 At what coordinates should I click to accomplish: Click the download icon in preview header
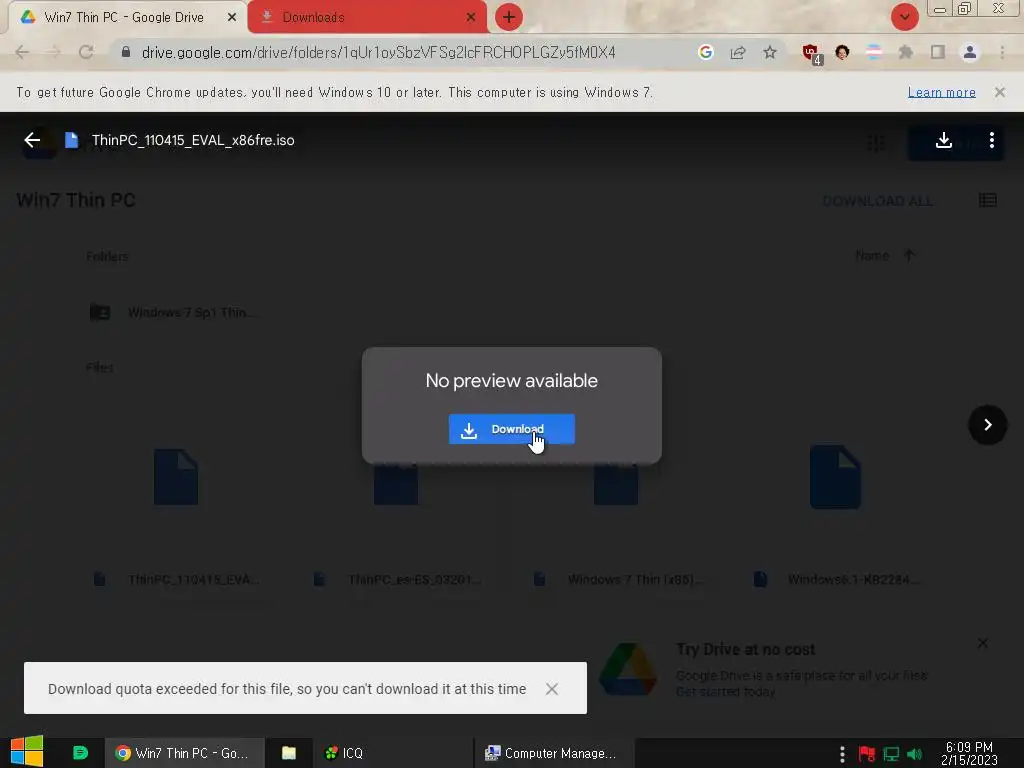943,140
